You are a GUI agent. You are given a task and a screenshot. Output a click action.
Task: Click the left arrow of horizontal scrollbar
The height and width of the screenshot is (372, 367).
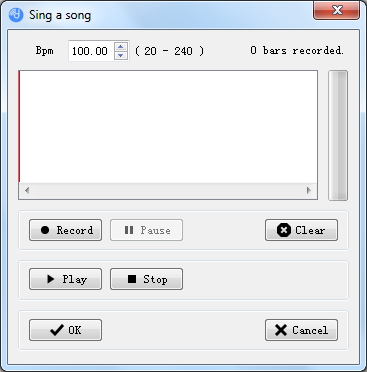point(27,190)
